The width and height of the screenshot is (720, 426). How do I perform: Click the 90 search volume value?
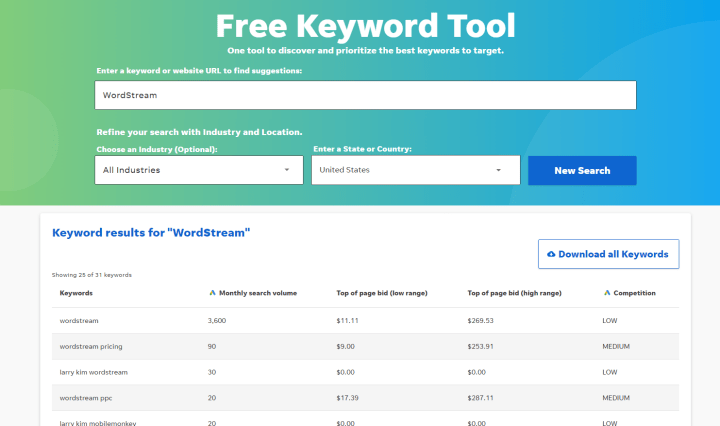[212, 347]
